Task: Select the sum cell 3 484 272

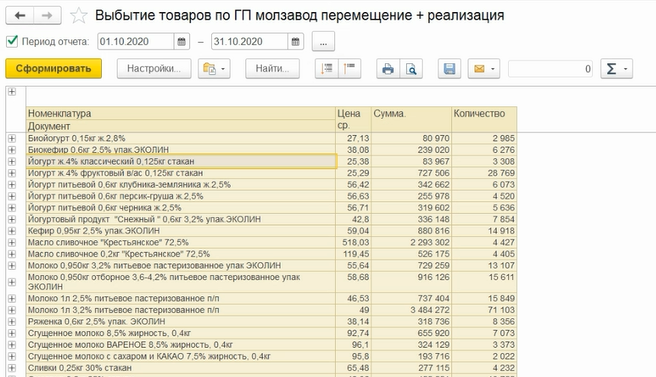Action: [x=411, y=310]
